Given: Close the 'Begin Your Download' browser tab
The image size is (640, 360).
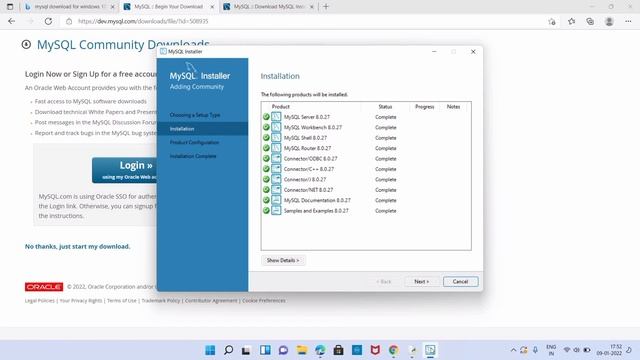Looking at the screenshot, I should (212, 7).
